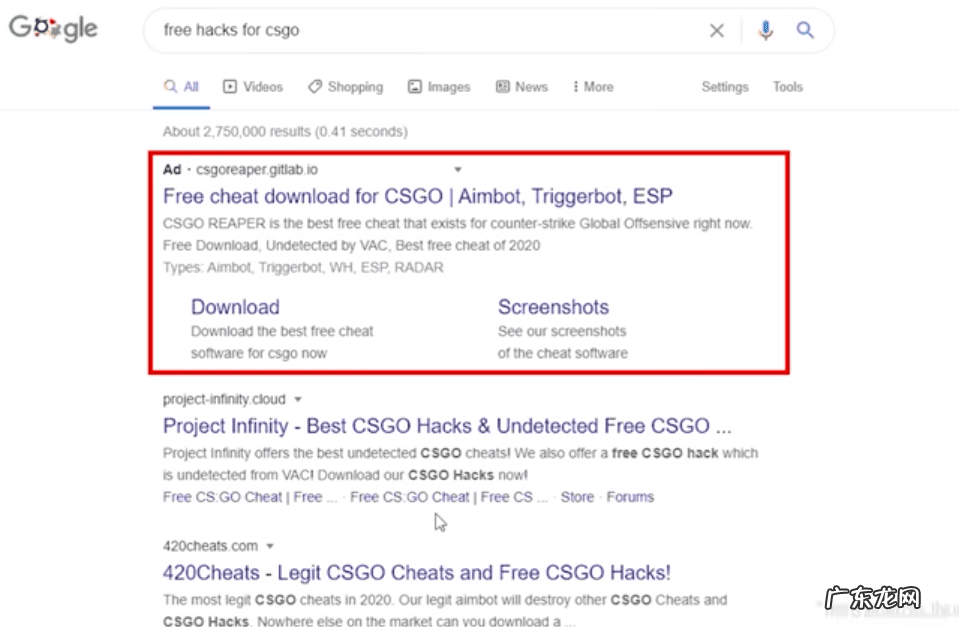Expand the project-infinity.cloud dropdown arrow
Image resolution: width=959 pixels, height=627 pixels.
[298, 400]
